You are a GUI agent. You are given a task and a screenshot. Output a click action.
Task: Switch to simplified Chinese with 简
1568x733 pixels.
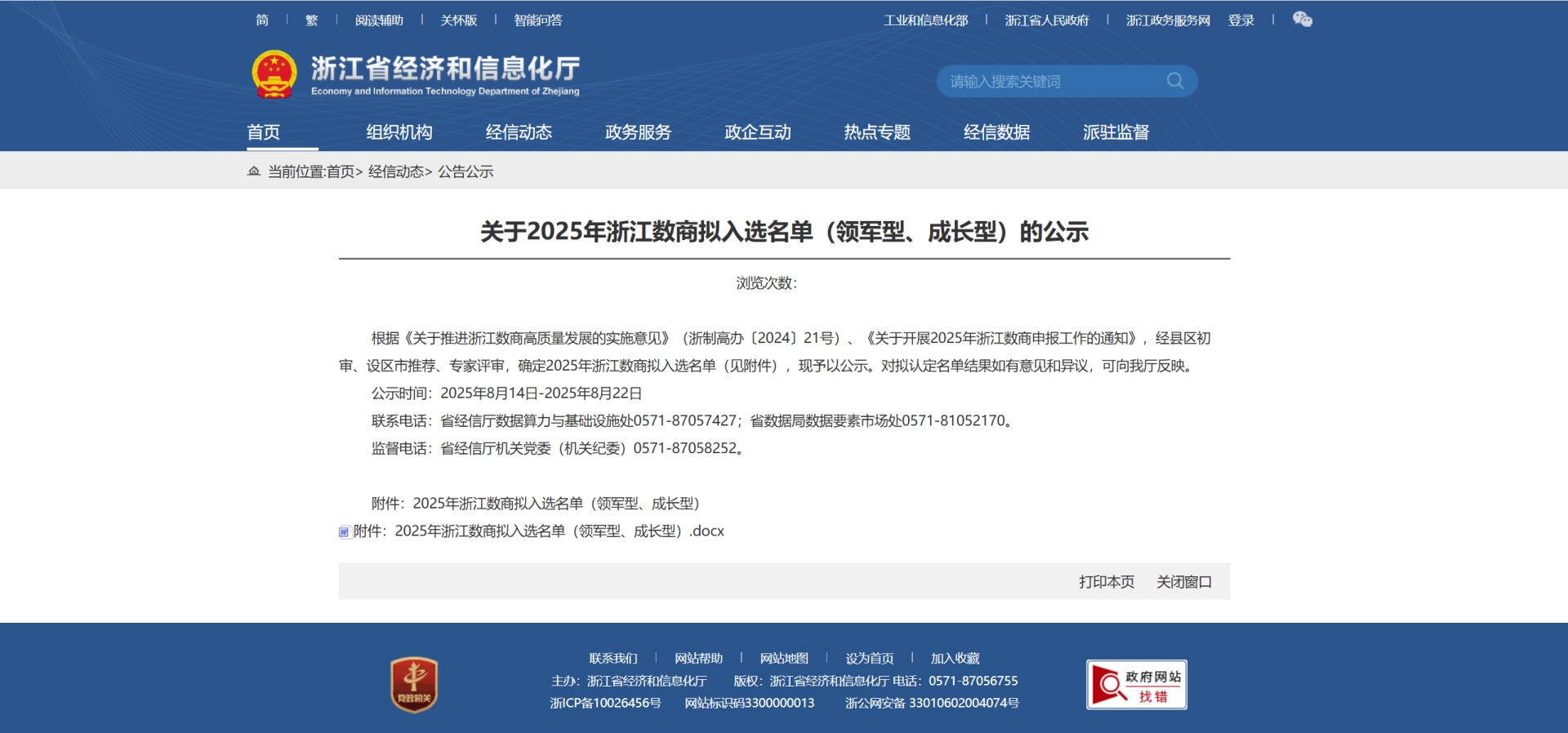click(x=262, y=20)
